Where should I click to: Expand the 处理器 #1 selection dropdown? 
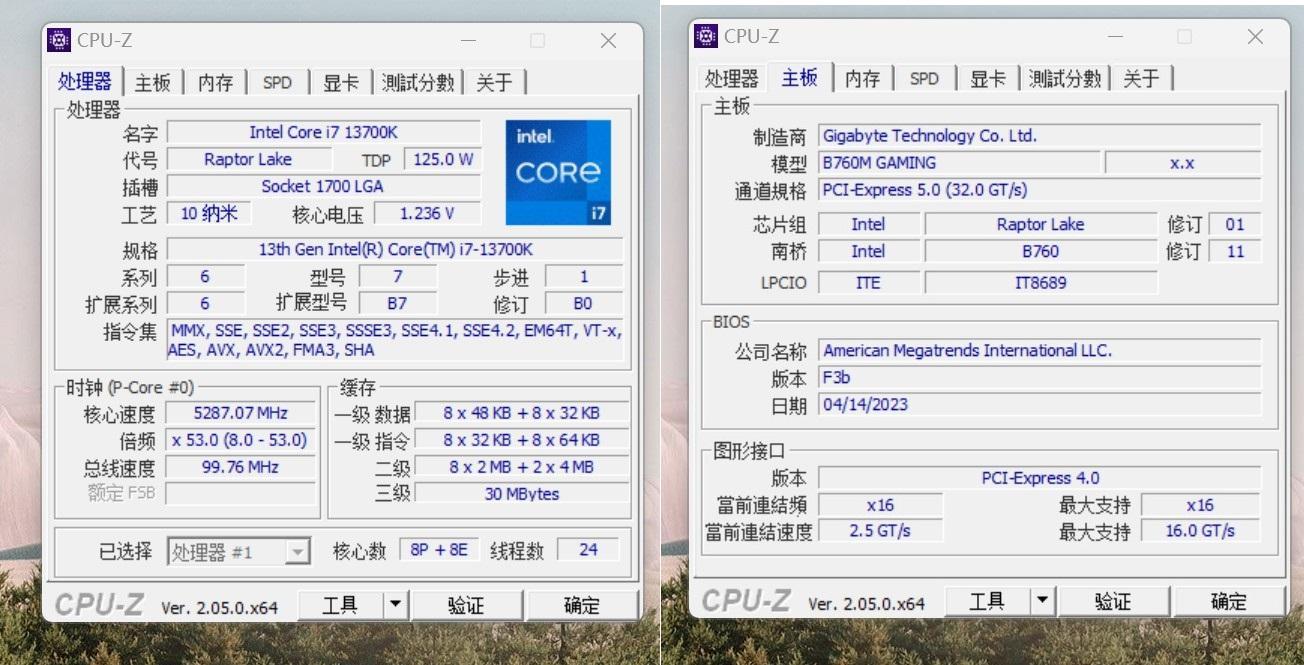click(x=297, y=551)
